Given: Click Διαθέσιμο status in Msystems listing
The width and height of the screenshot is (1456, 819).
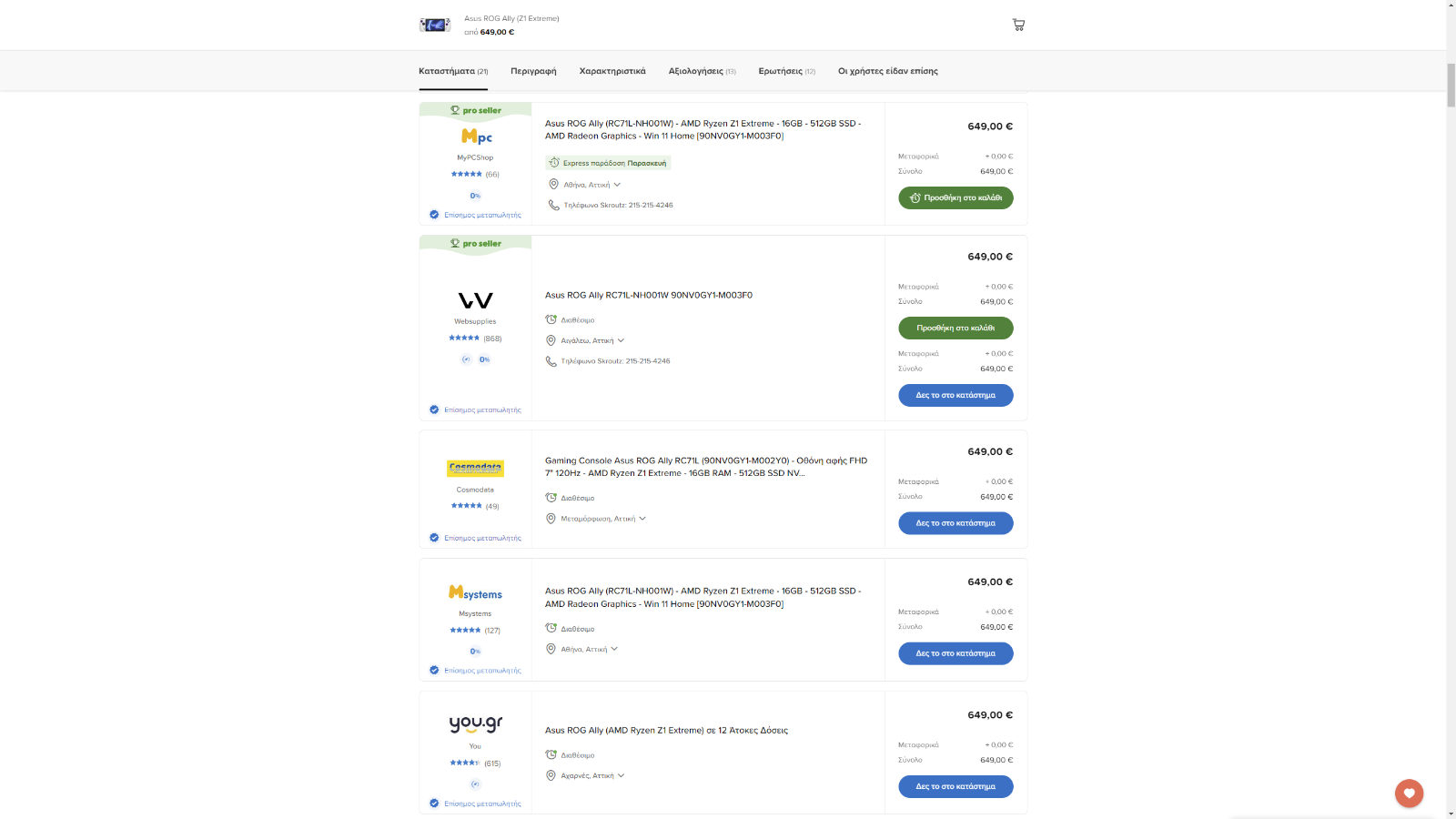Looking at the screenshot, I should pyautogui.click(x=577, y=629).
